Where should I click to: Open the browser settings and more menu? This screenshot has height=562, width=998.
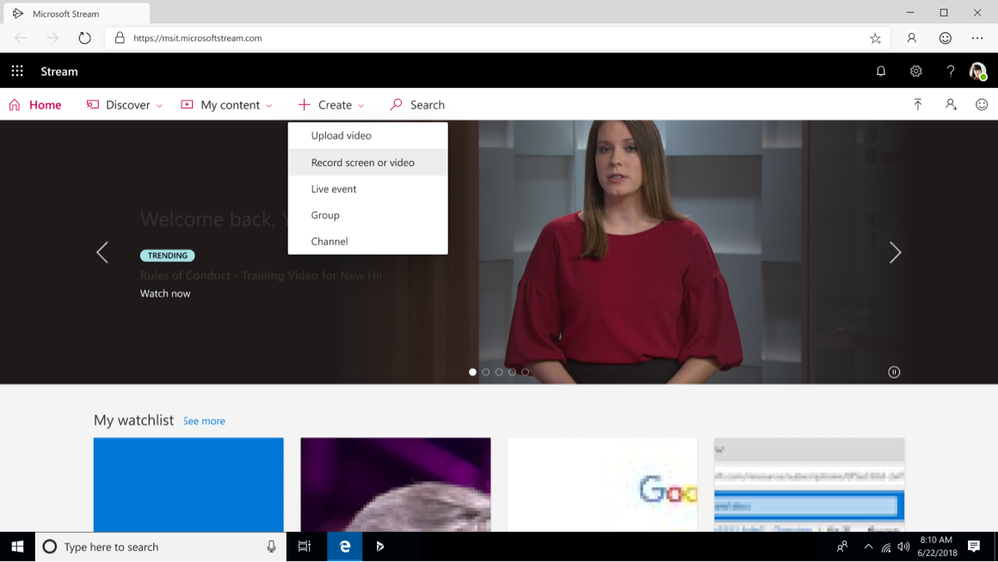click(x=977, y=38)
